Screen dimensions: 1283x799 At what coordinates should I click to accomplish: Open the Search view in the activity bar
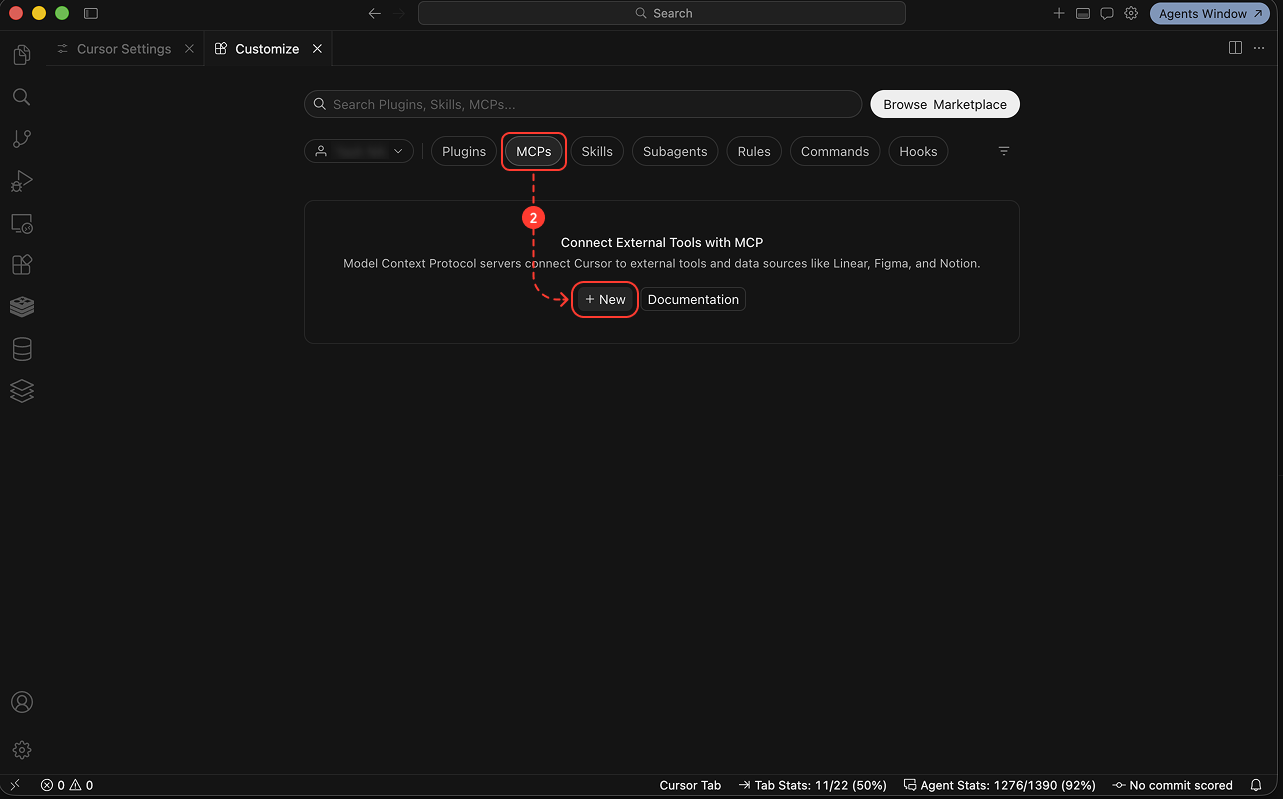22,97
